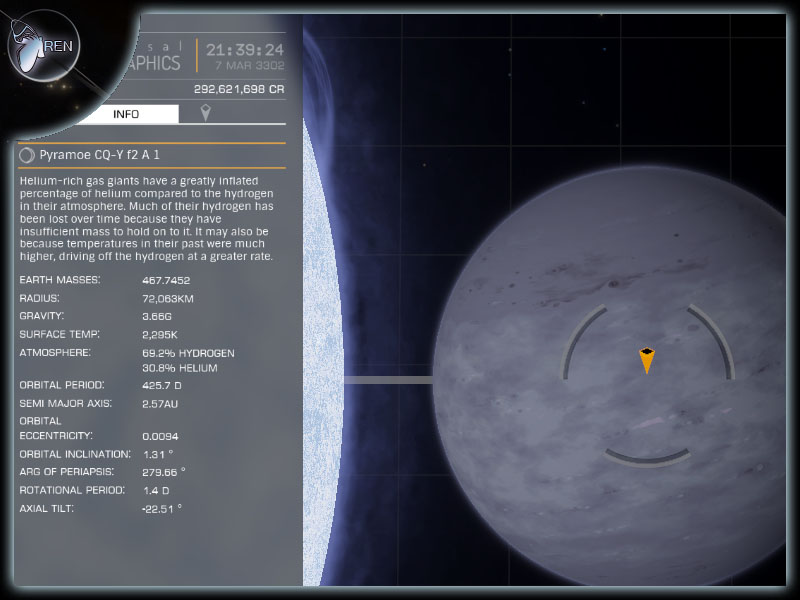
Task: Click the radius value 72,063KM
Action: (x=168, y=299)
